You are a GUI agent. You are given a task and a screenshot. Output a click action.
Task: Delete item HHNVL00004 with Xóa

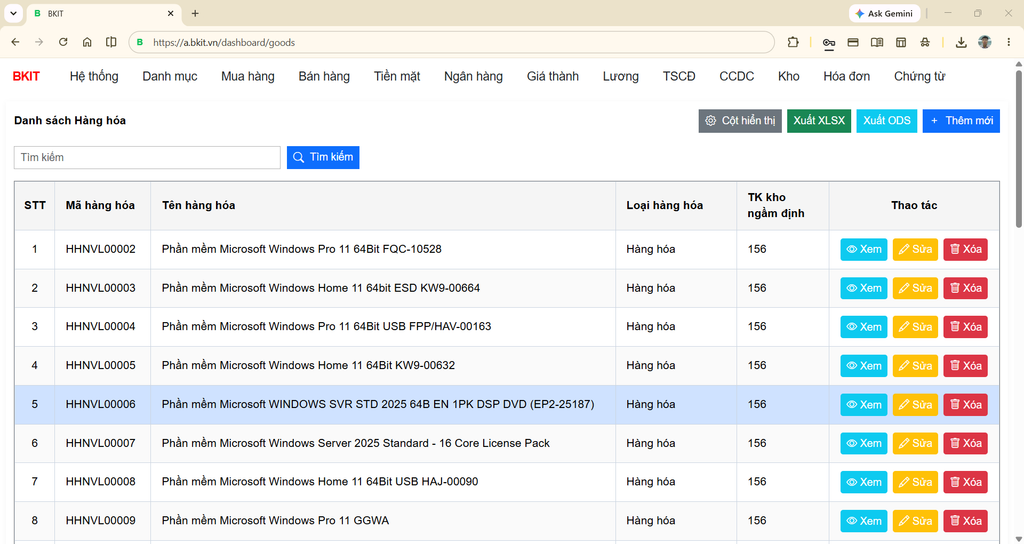[965, 327]
